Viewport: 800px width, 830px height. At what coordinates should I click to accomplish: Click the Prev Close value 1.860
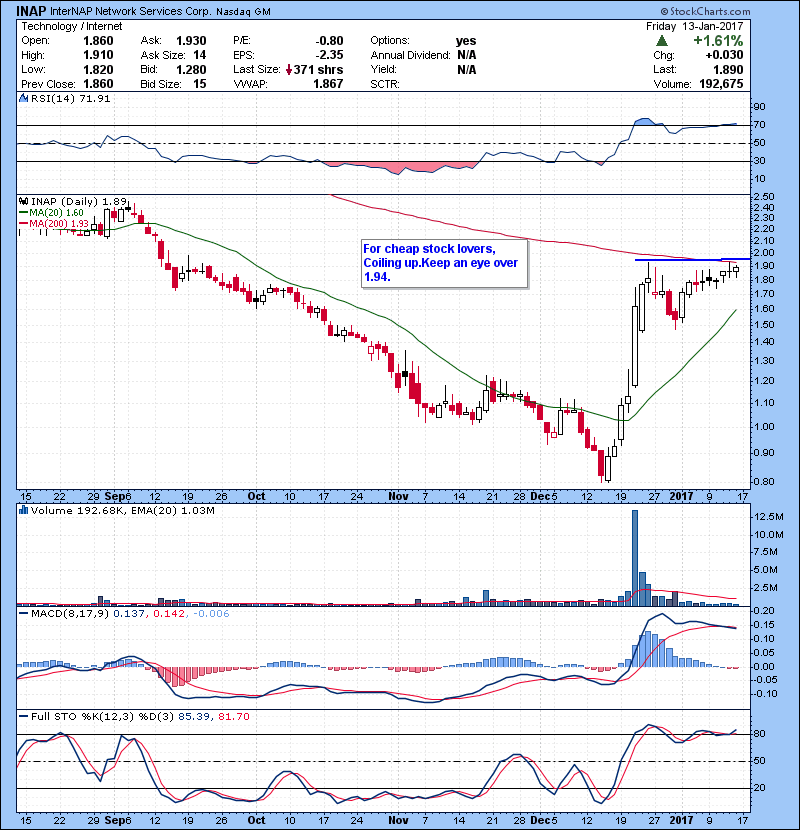pyautogui.click(x=98, y=84)
